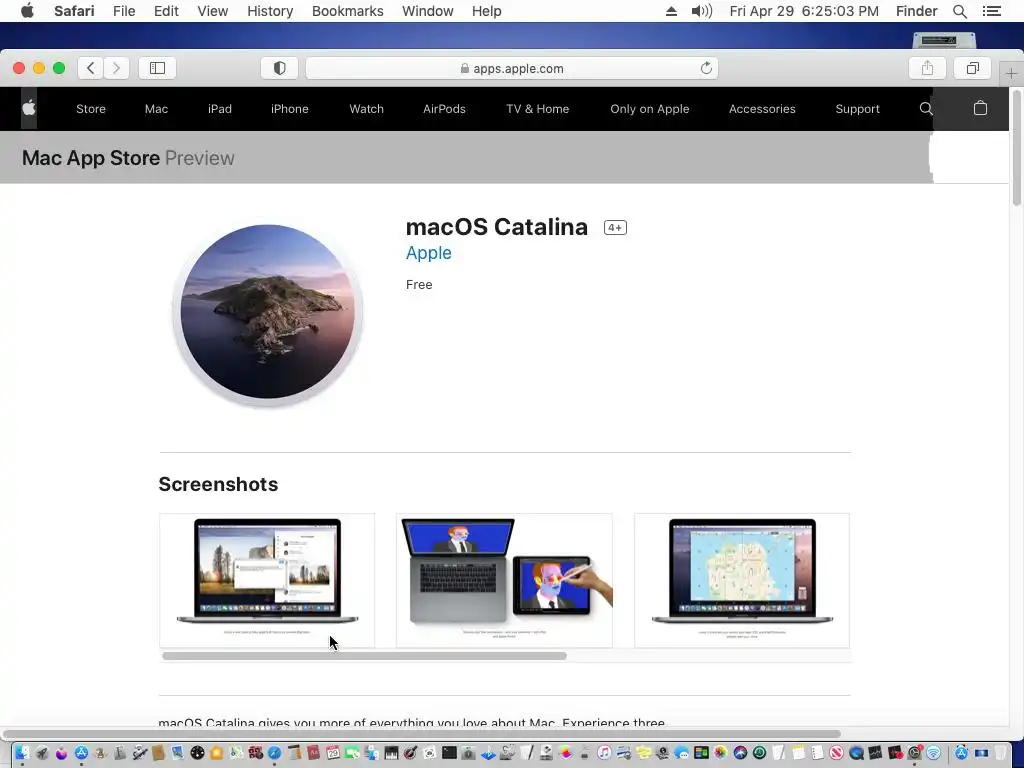Go to AirPods in Apple navigation

(x=444, y=109)
